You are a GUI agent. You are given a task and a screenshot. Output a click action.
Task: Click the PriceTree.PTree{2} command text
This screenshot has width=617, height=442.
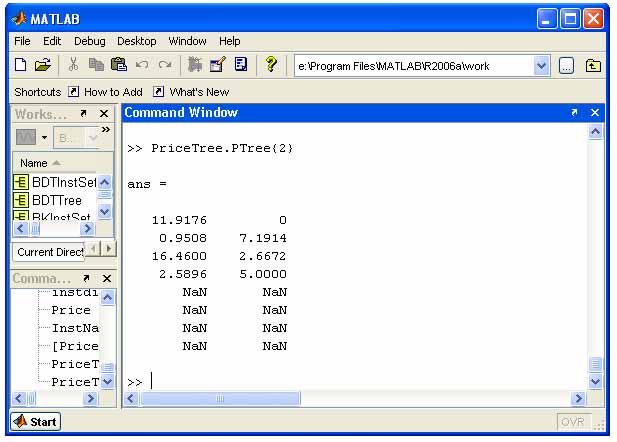222,148
